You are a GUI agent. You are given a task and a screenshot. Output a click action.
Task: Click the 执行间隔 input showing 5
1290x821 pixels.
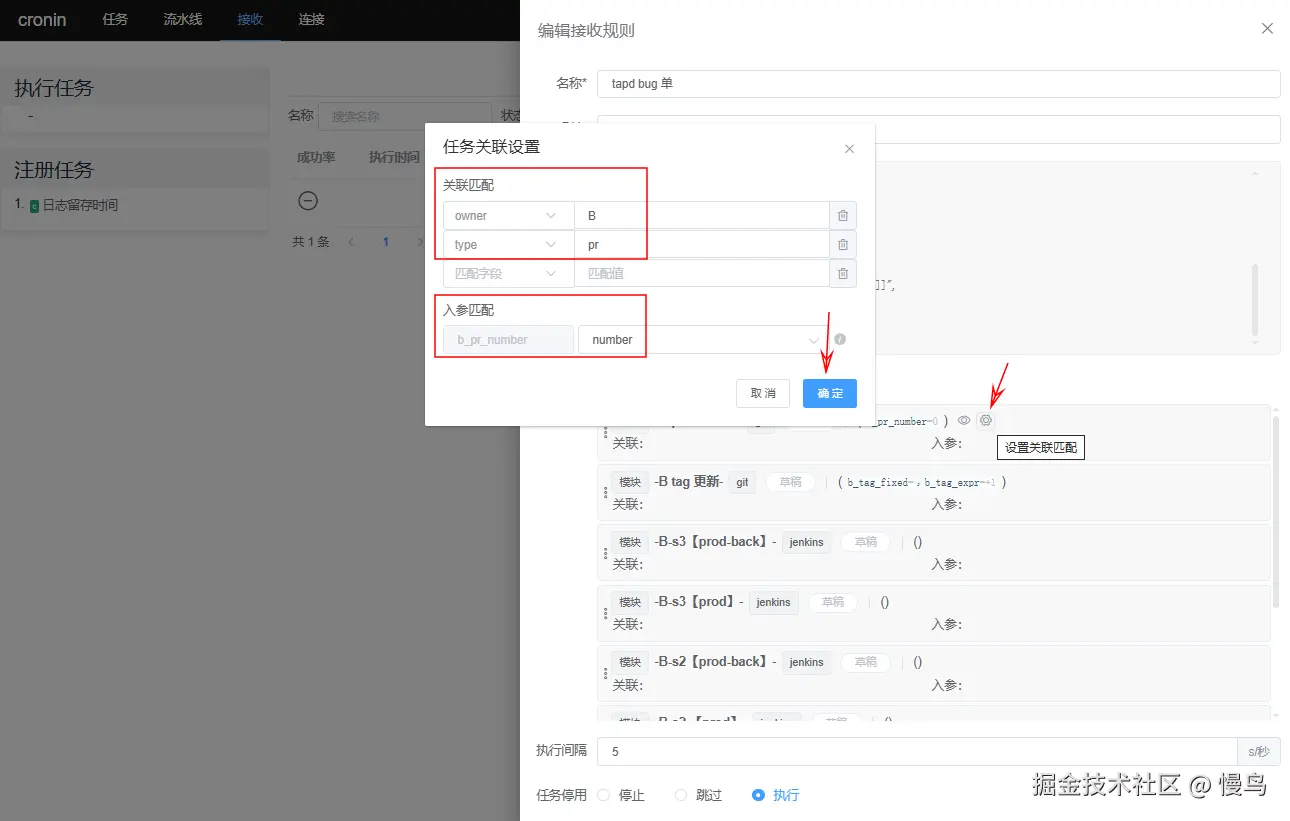pyautogui.click(x=917, y=752)
